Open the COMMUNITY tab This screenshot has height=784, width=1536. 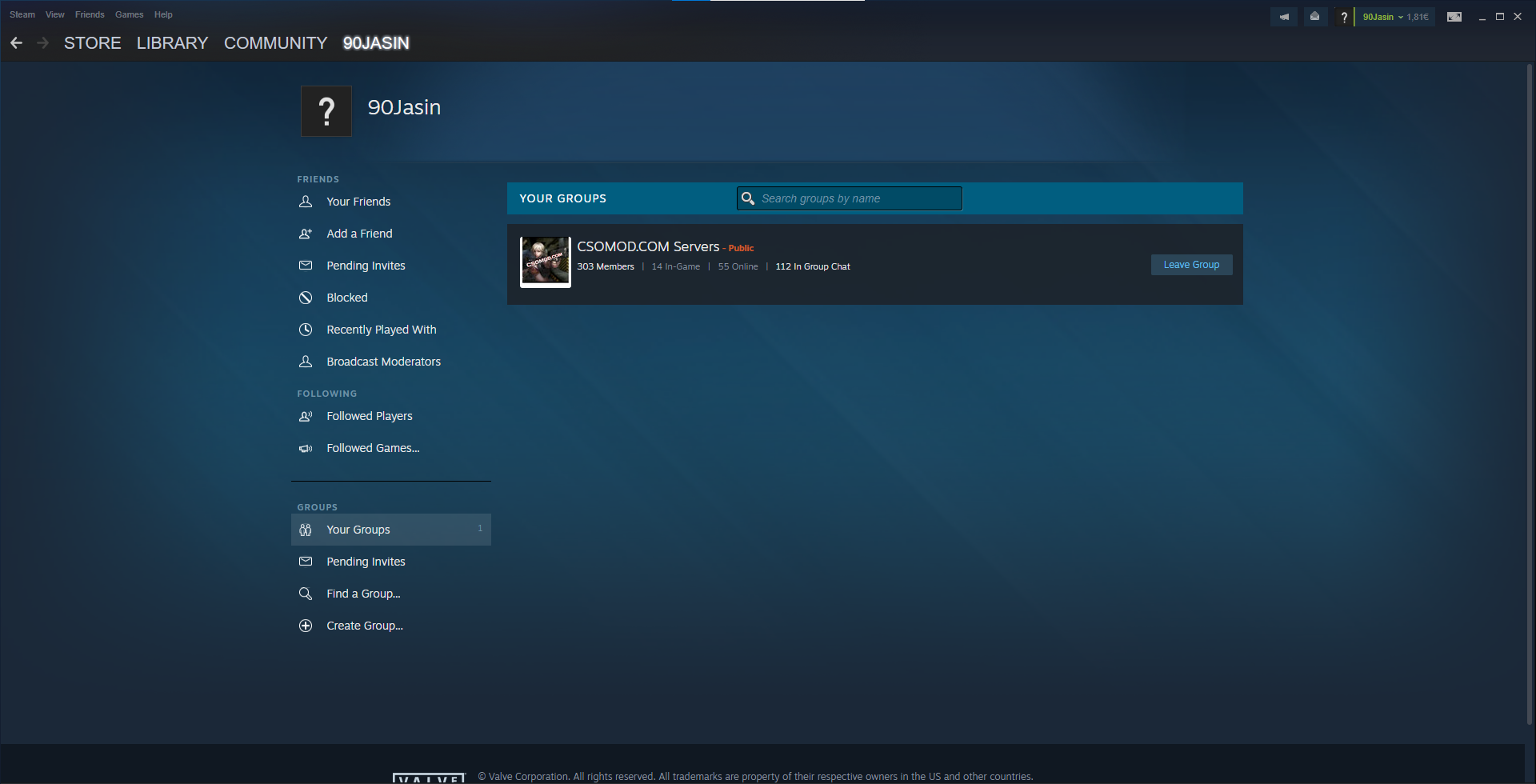[275, 43]
